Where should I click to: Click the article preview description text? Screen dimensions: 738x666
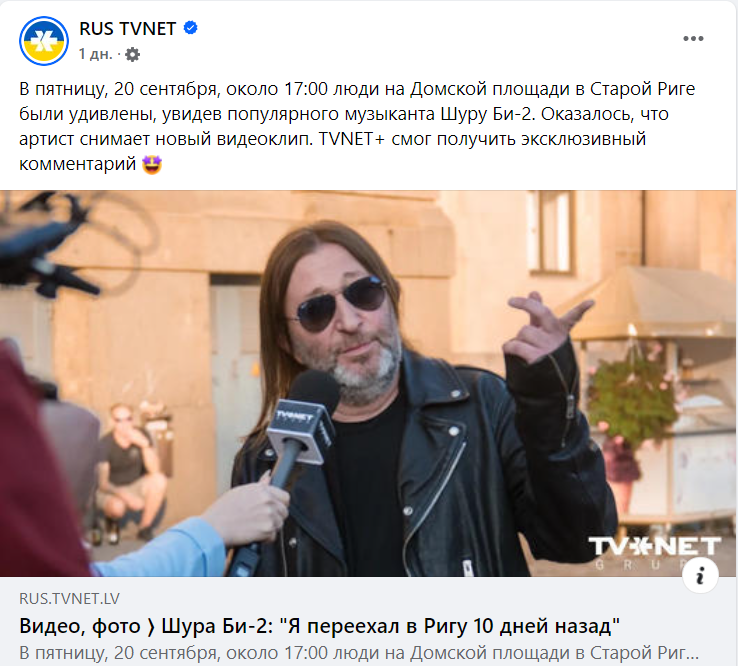(359, 653)
